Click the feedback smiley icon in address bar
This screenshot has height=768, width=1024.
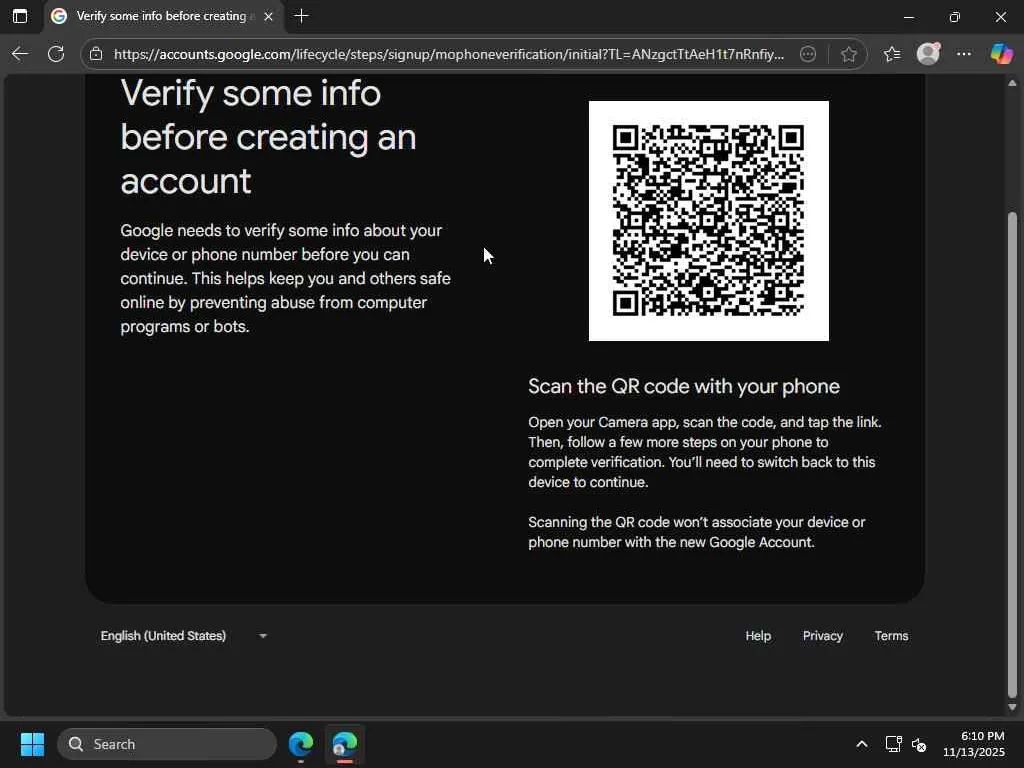click(808, 54)
